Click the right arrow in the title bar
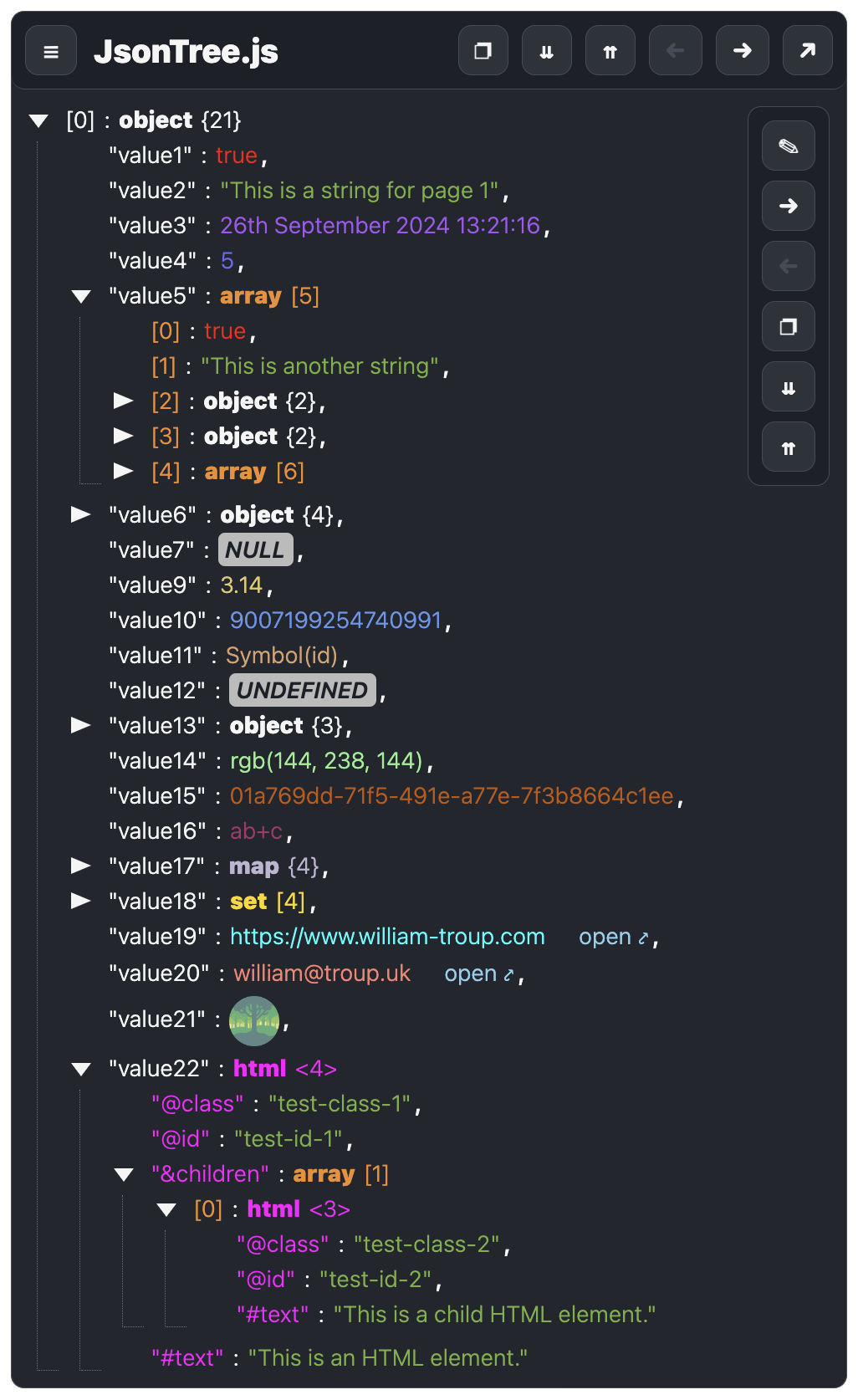Image resolution: width=858 pixels, height=1400 pixels. [x=742, y=51]
